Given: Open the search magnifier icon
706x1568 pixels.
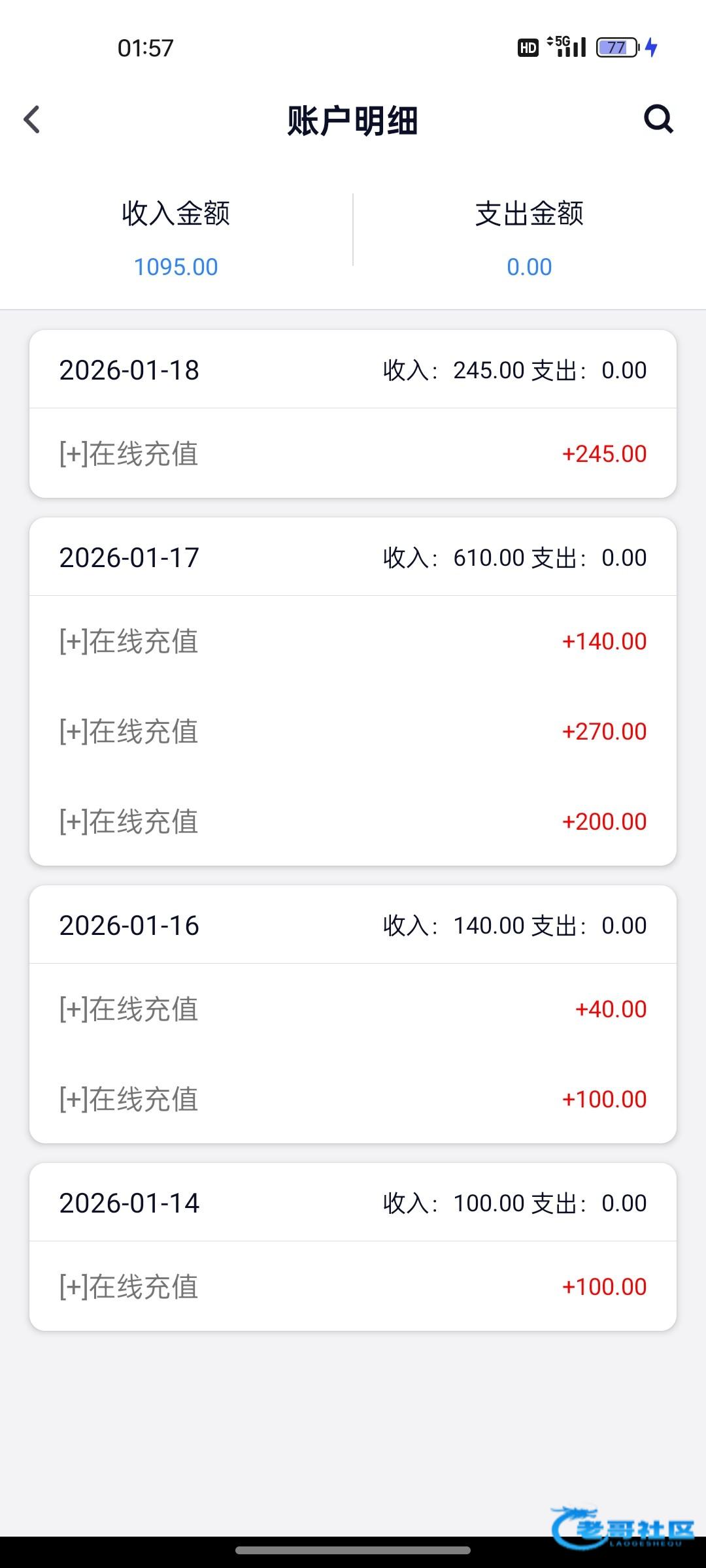Looking at the screenshot, I should [658, 119].
